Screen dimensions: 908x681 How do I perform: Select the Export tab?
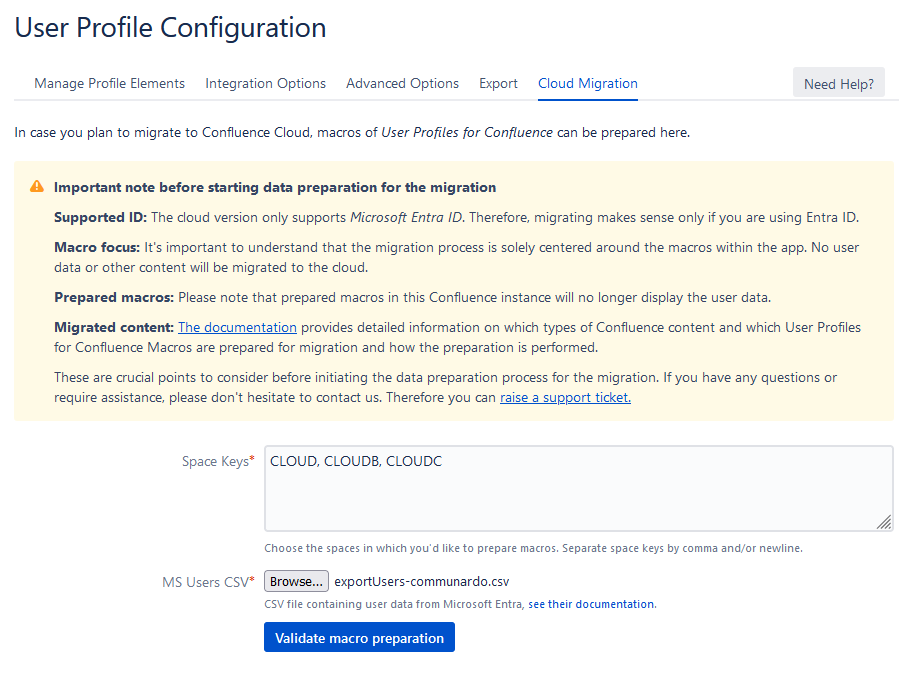(498, 83)
